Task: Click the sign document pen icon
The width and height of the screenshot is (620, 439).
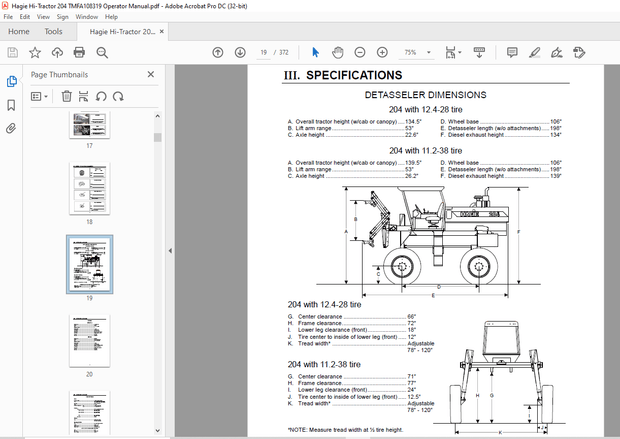Action: (557, 52)
